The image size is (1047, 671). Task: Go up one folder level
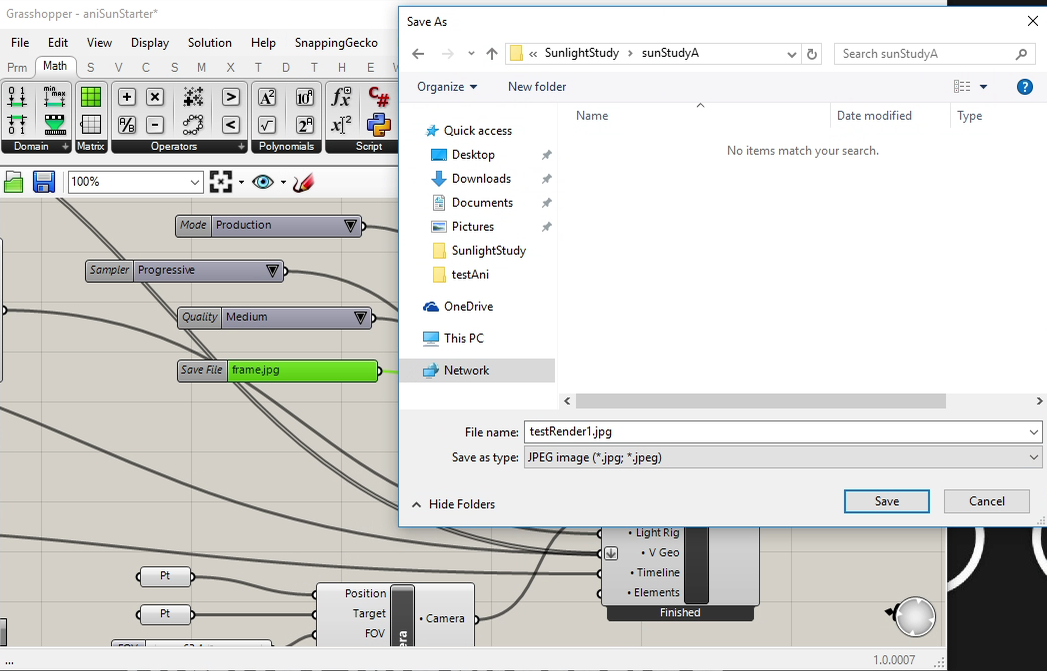coord(492,54)
